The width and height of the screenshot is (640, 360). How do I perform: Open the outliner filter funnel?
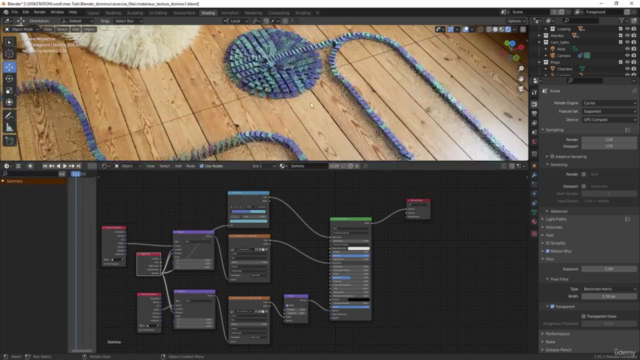click(621, 20)
